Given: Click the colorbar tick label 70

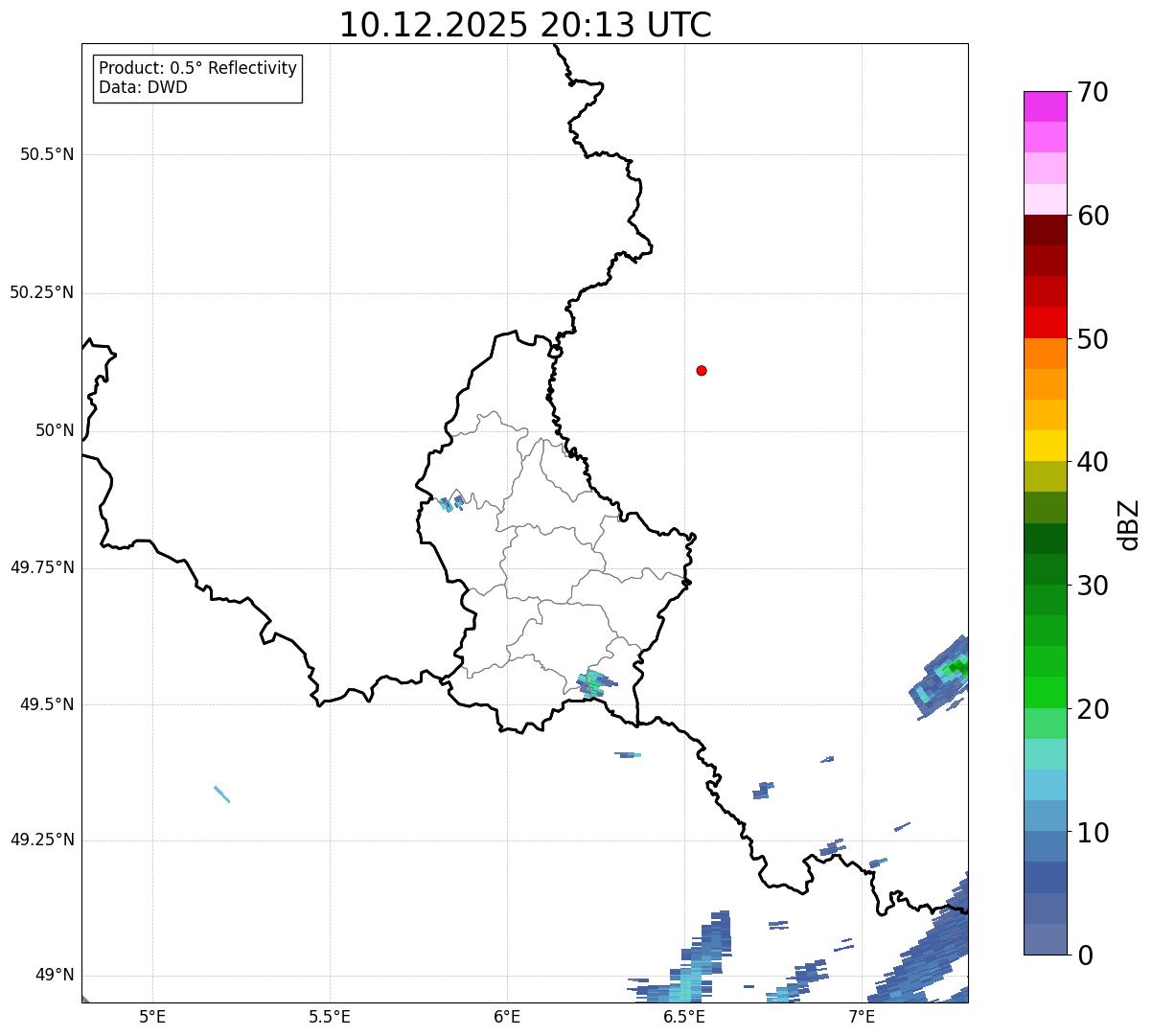Looking at the screenshot, I should [1092, 92].
